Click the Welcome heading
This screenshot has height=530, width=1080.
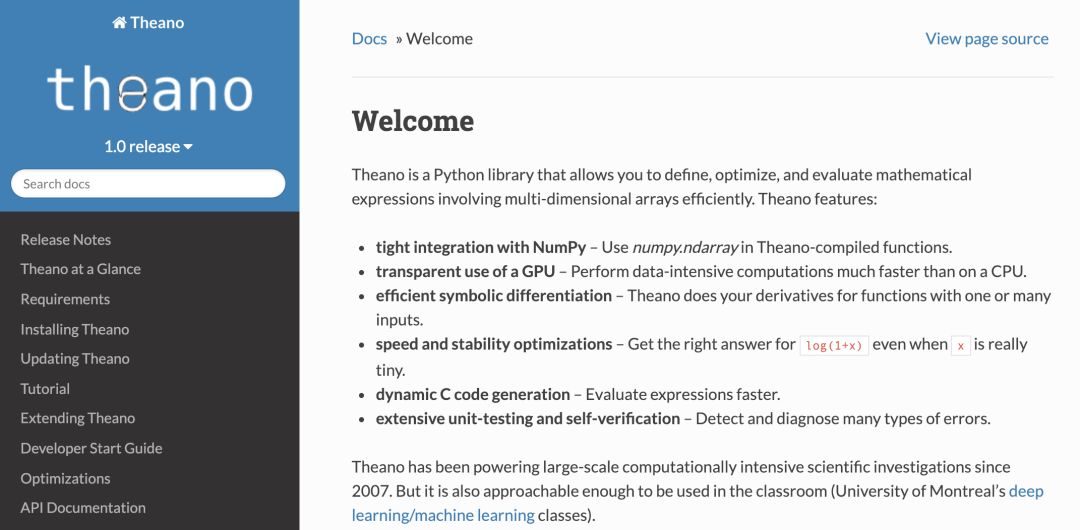[413, 121]
